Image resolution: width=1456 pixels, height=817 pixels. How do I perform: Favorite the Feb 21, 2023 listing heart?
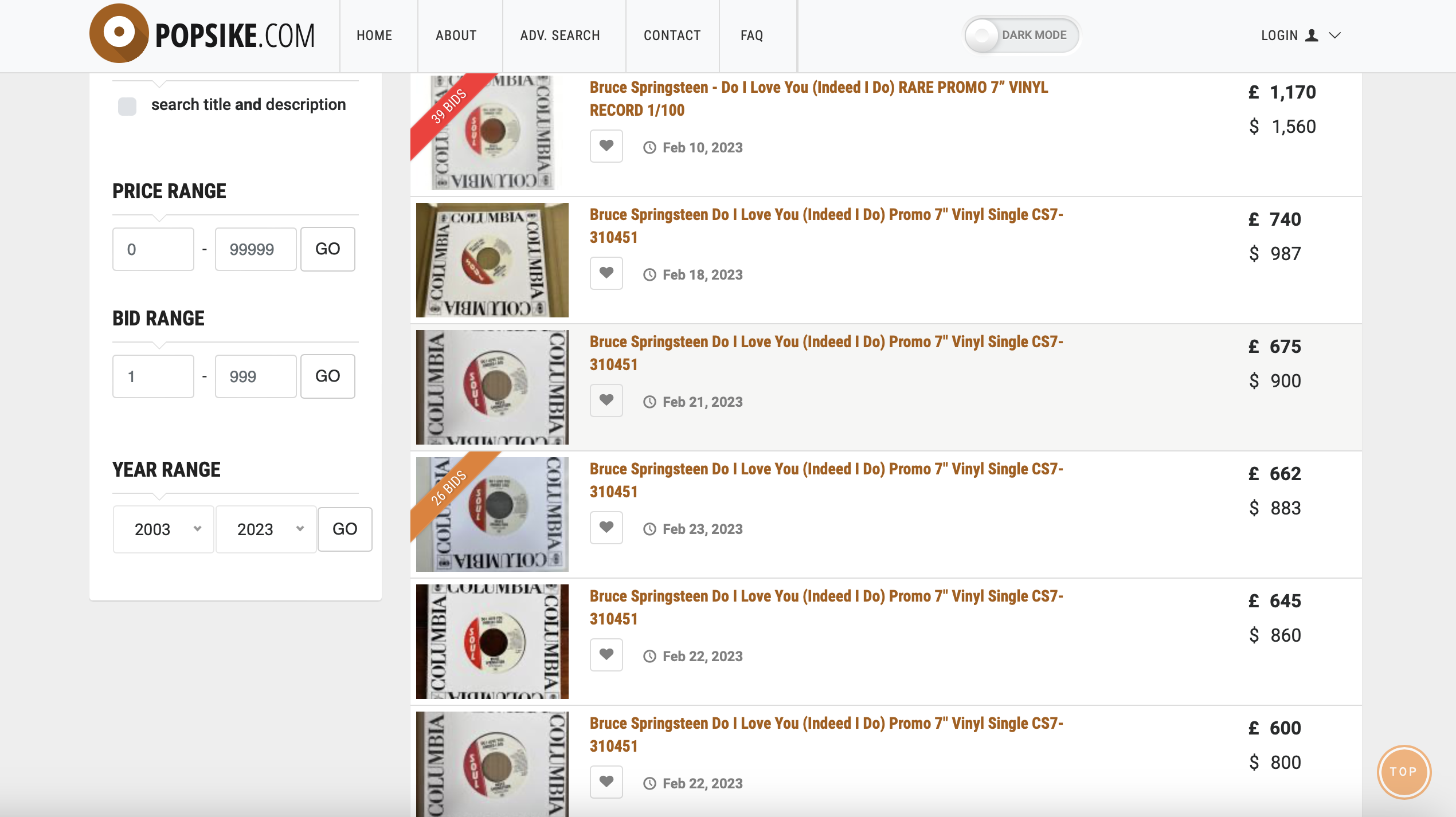(x=606, y=400)
